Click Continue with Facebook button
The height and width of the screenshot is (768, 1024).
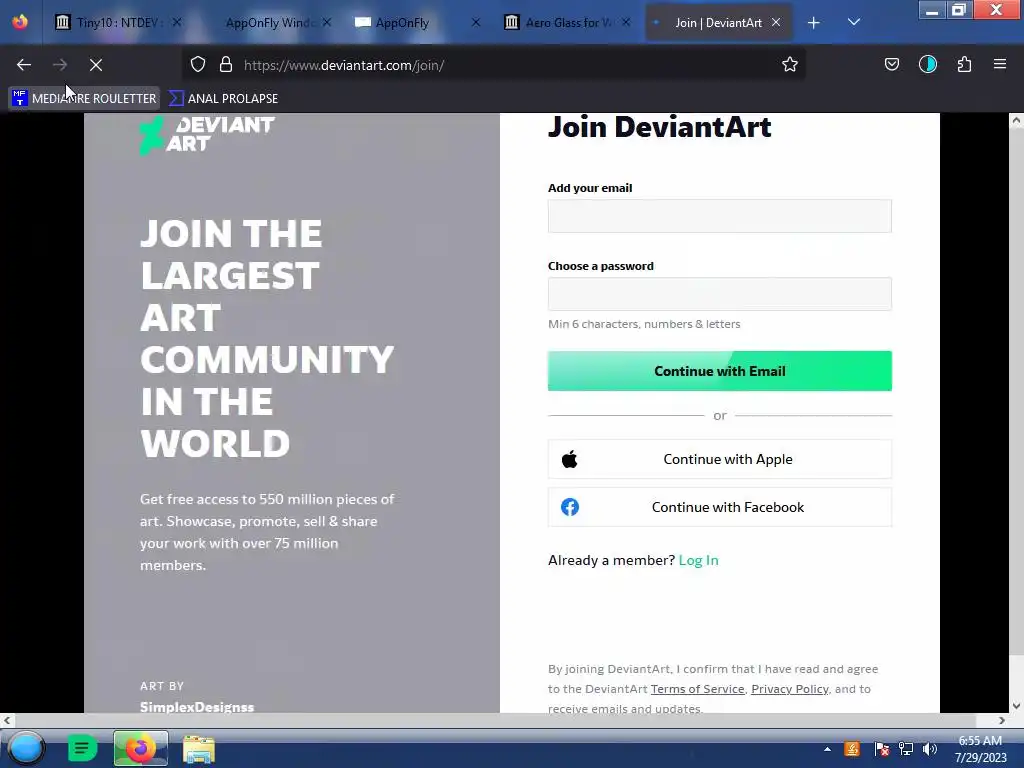pos(719,507)
